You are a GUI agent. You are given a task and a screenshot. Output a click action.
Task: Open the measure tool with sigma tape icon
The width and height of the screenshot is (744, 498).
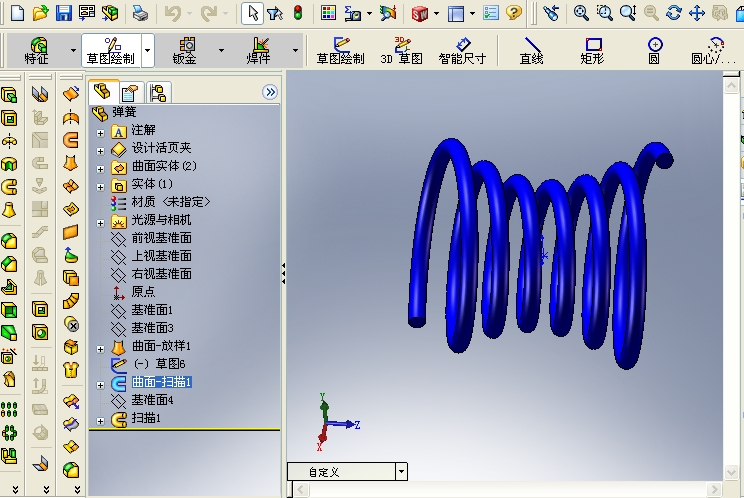coord(353,13)
